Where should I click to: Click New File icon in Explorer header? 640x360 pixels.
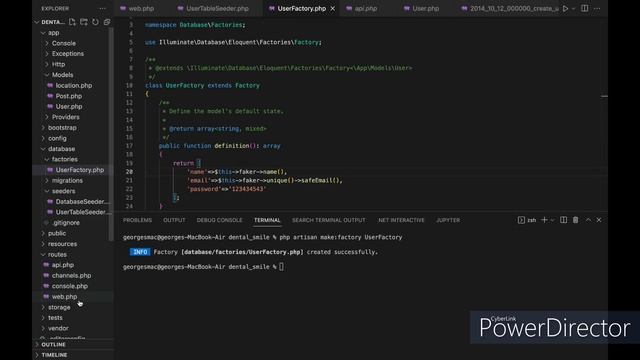[x=72, y=22]
